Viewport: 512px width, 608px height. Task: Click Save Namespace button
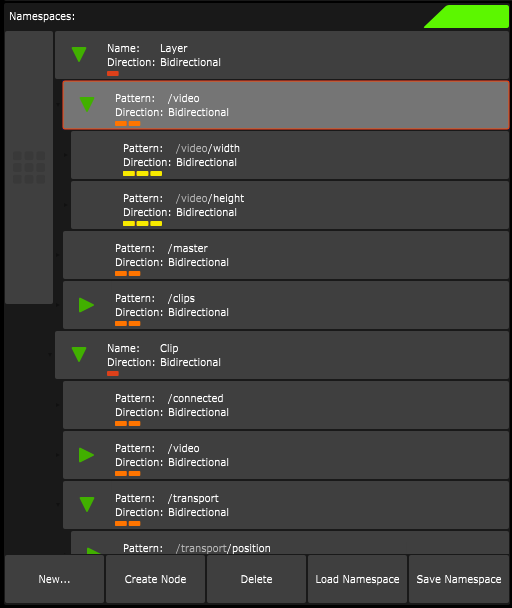(x=459, y=579)
